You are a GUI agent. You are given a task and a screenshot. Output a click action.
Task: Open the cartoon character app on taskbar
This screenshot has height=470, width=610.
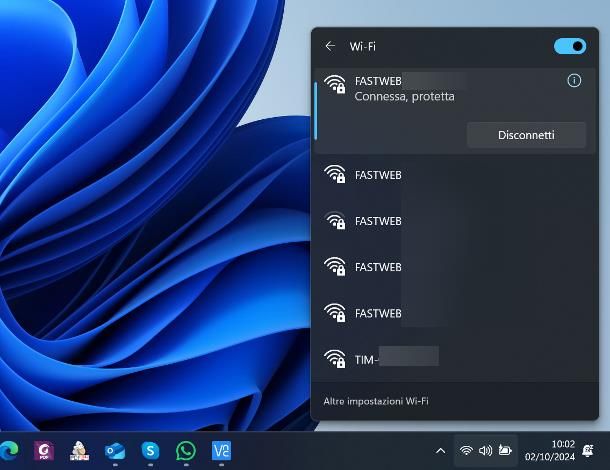click(79, 451)
